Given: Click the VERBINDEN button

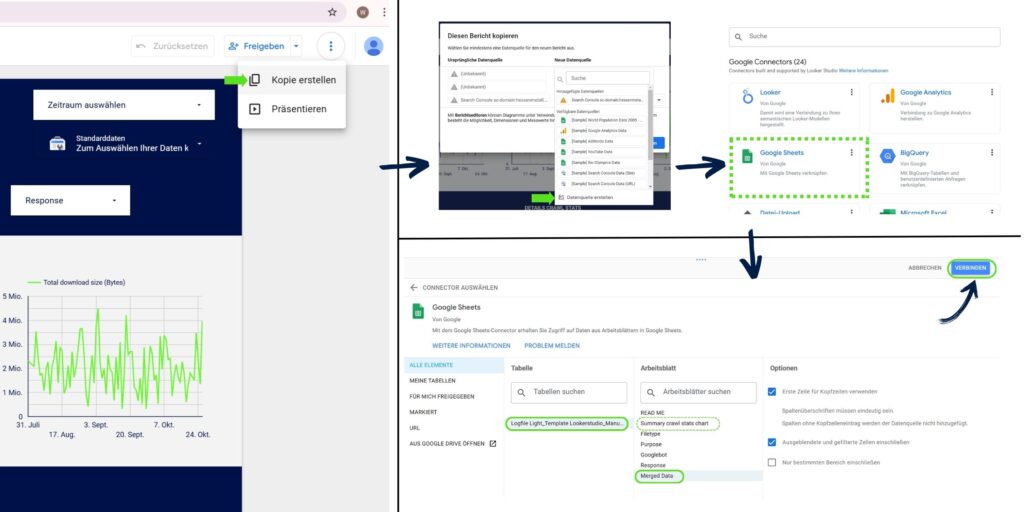Looking at the screenshot, I should [970, 268].
